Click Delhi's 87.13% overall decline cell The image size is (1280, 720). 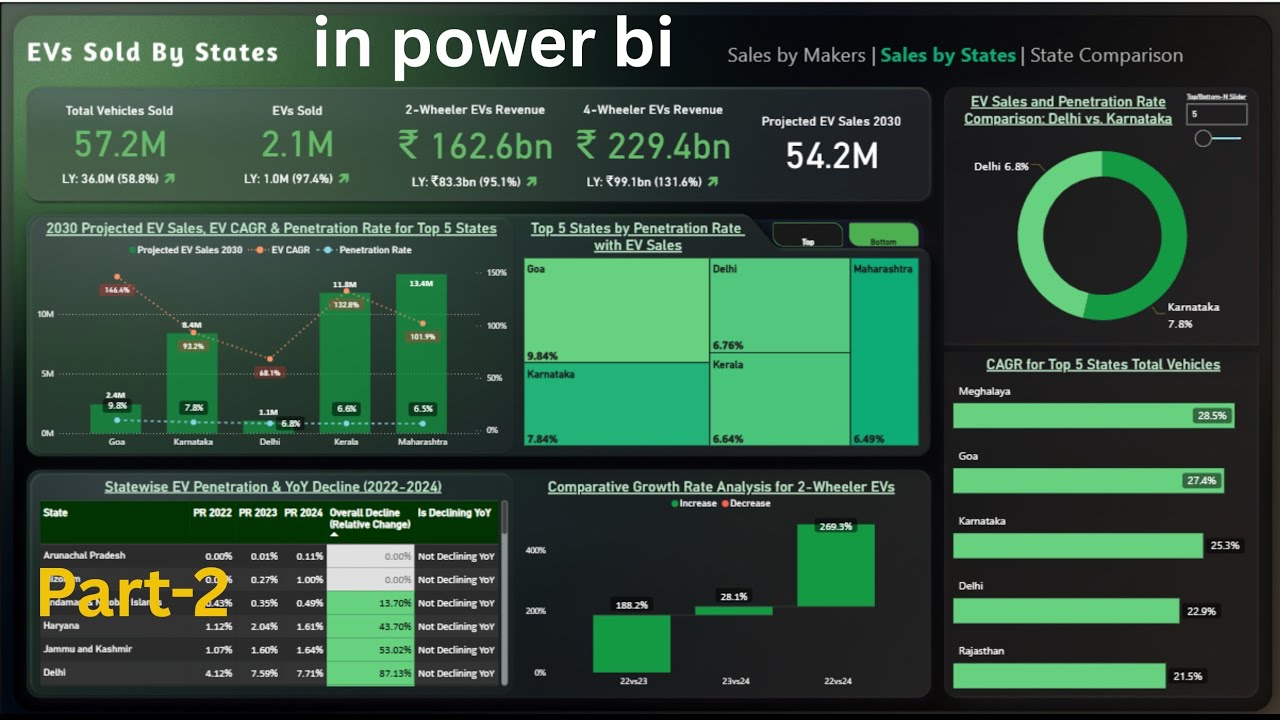pyautogui.click(x=370, y=673)
